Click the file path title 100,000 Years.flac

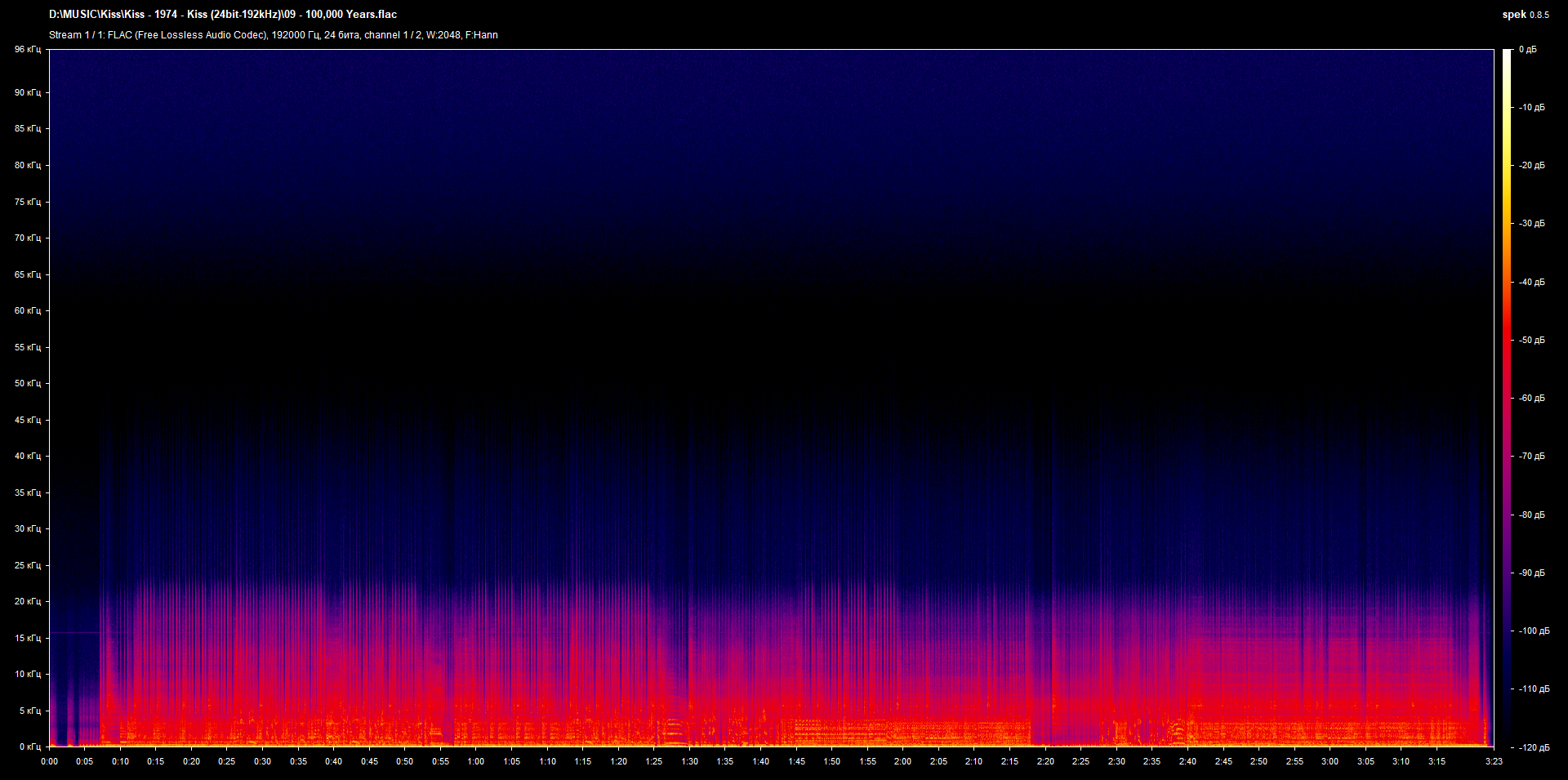[x=223, y=15]
